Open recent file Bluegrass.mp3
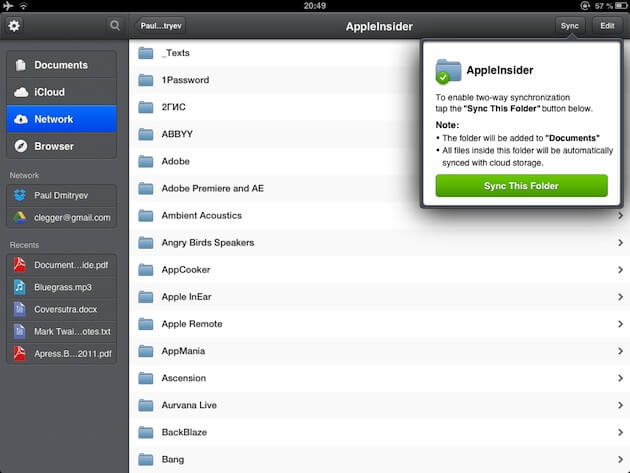 point(61,287)
